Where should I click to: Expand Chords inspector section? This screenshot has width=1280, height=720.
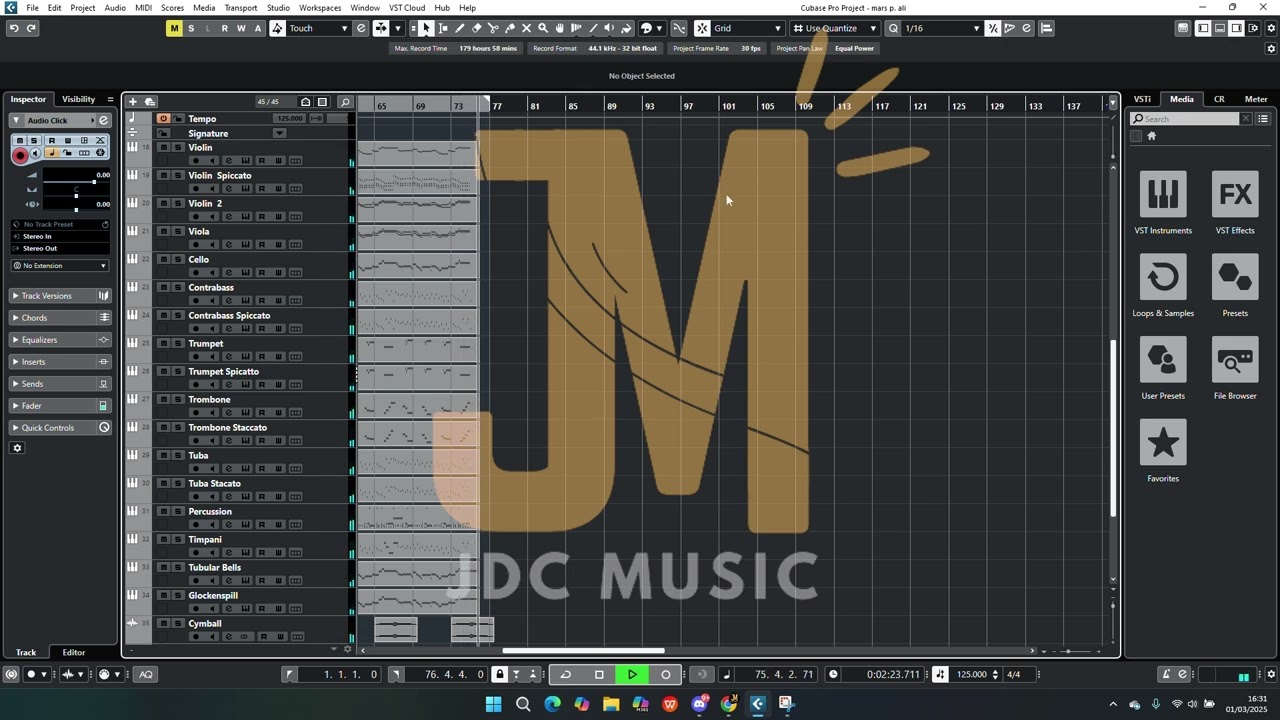[60, 318]
